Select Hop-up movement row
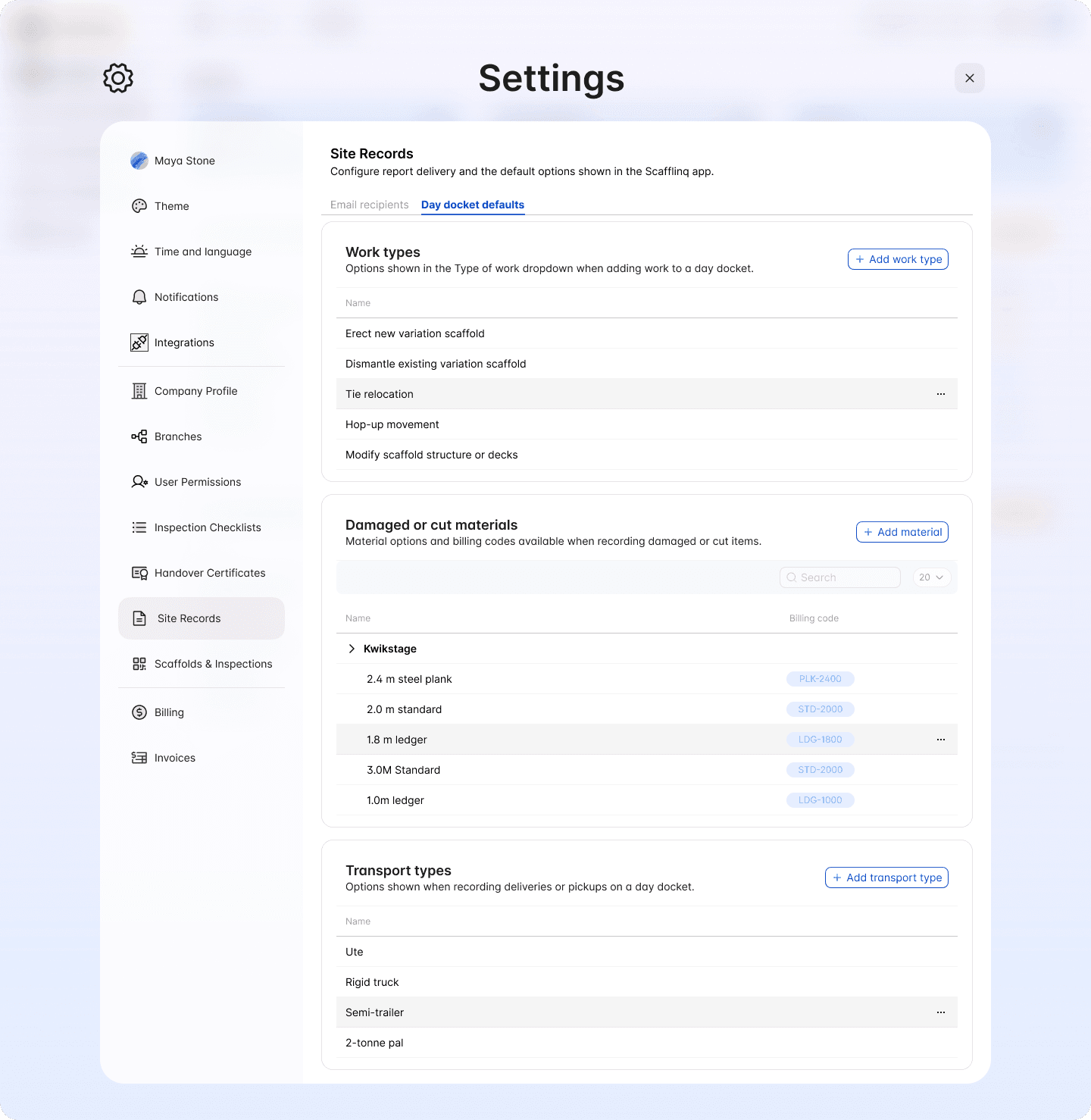 click(647, 424)
